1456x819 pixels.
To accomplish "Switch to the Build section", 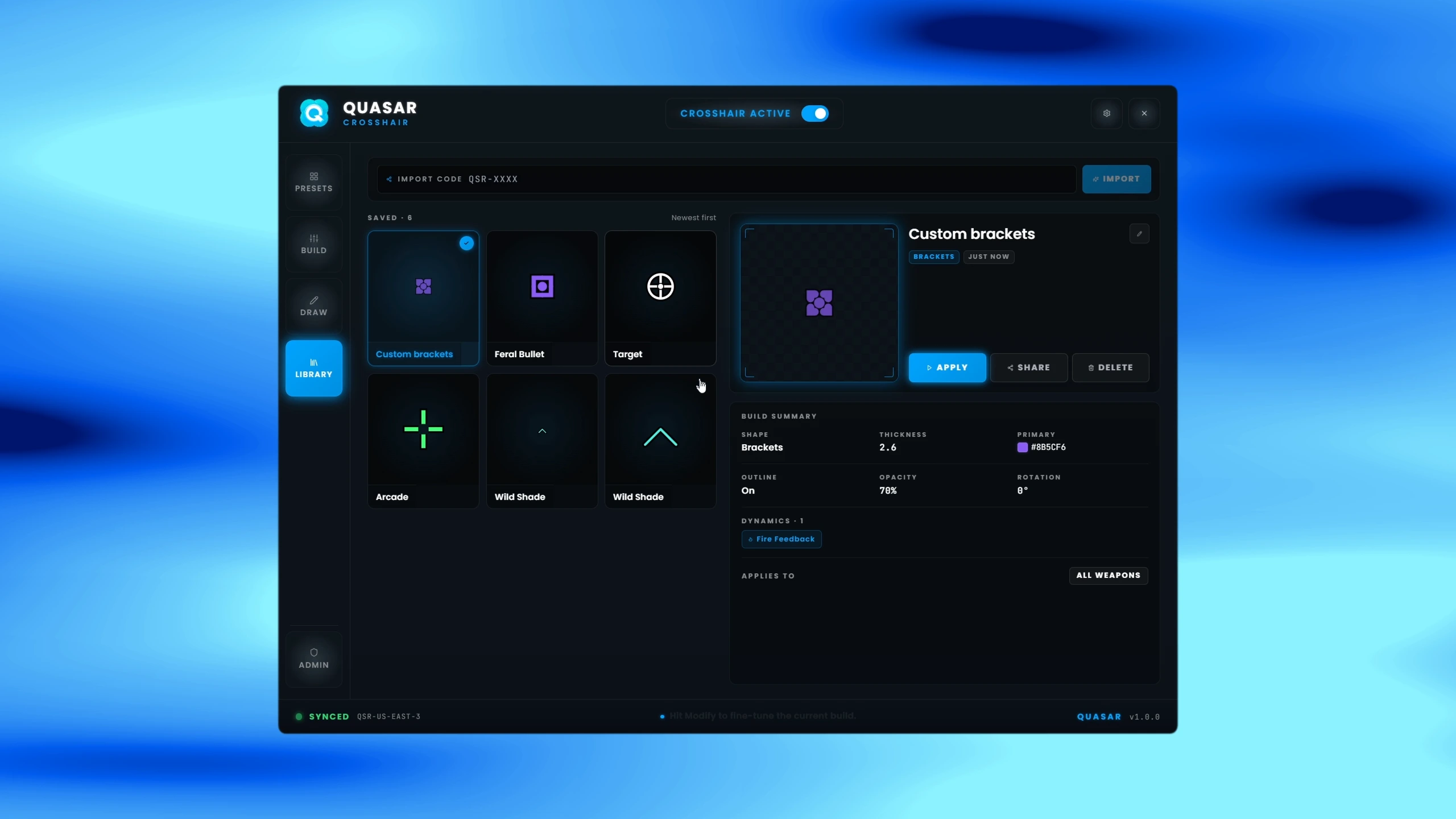I will pyautogui.click(x=313, y=244).
